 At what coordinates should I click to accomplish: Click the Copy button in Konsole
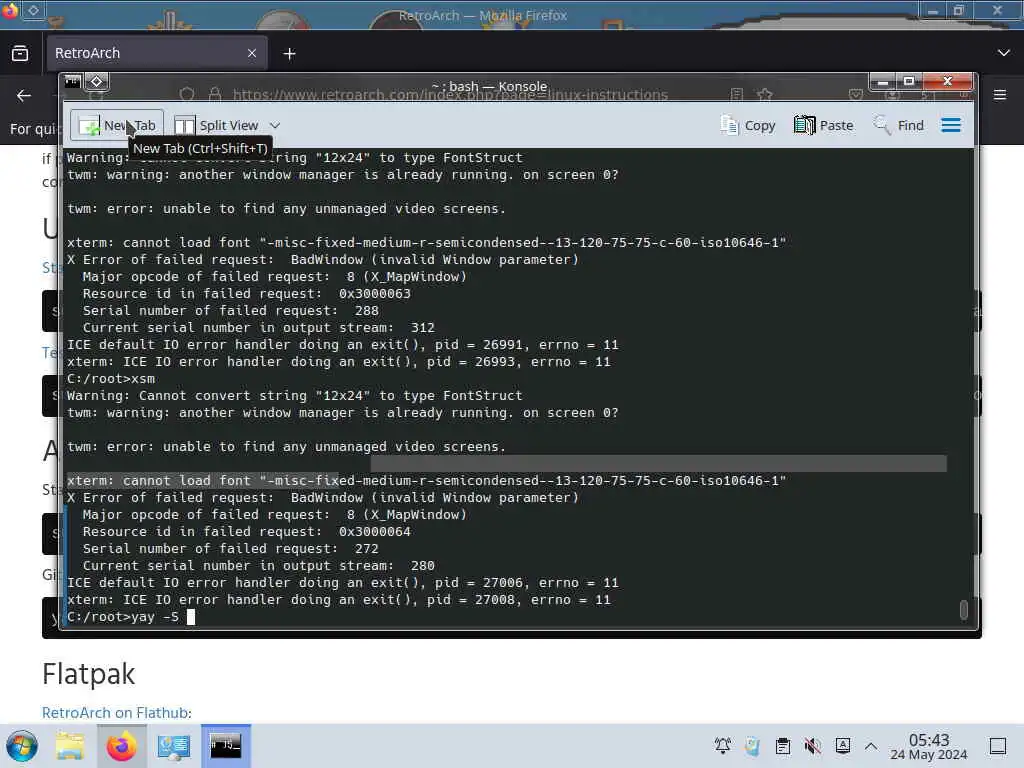(748, 125)
